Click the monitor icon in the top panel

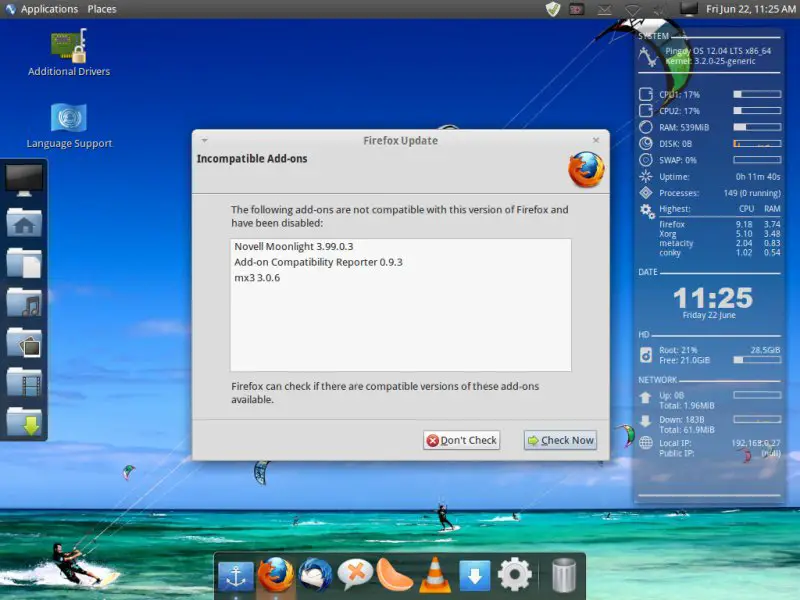[x=688, y=9]
